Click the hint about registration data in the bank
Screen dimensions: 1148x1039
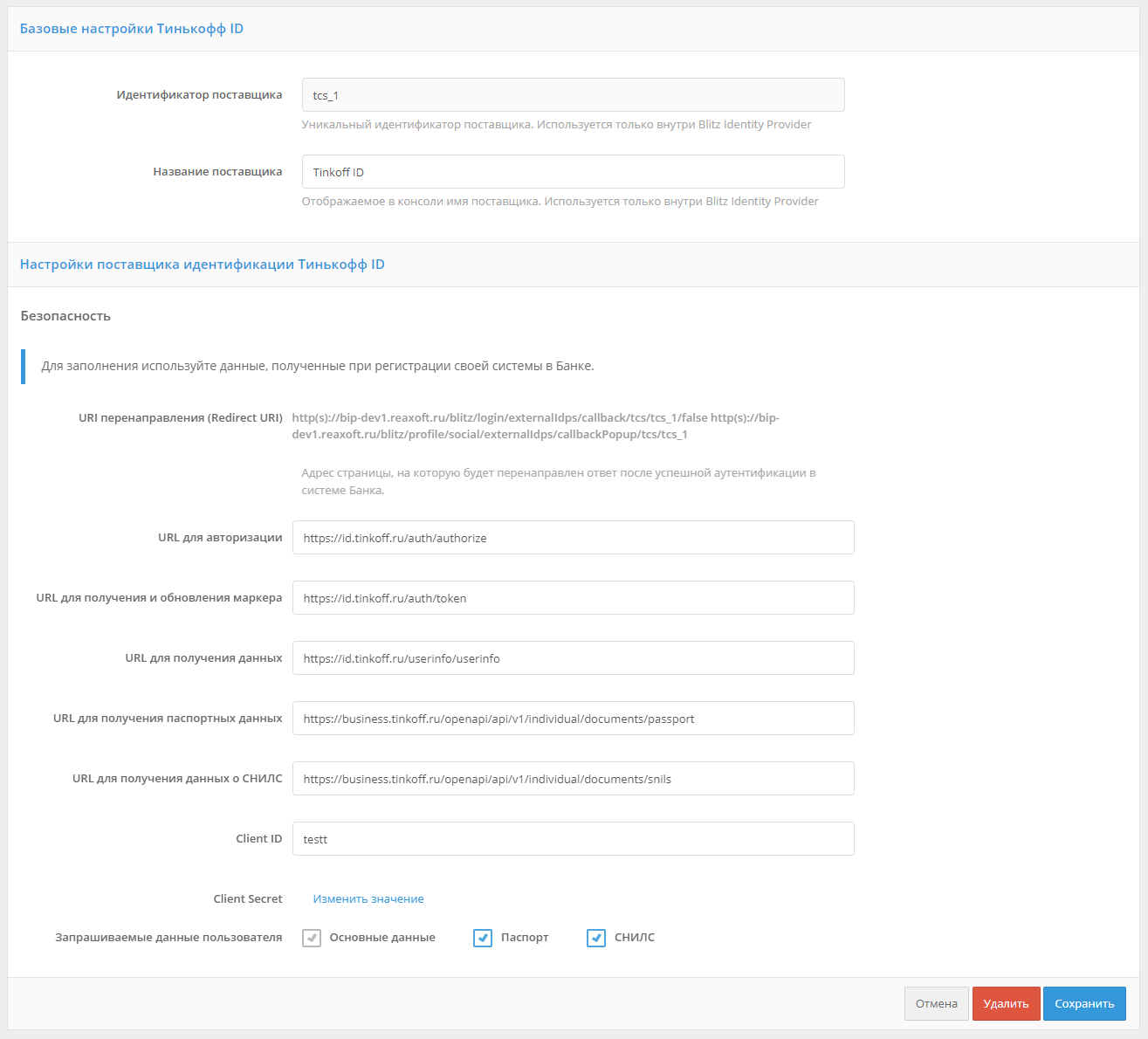(x=318, y=366)
